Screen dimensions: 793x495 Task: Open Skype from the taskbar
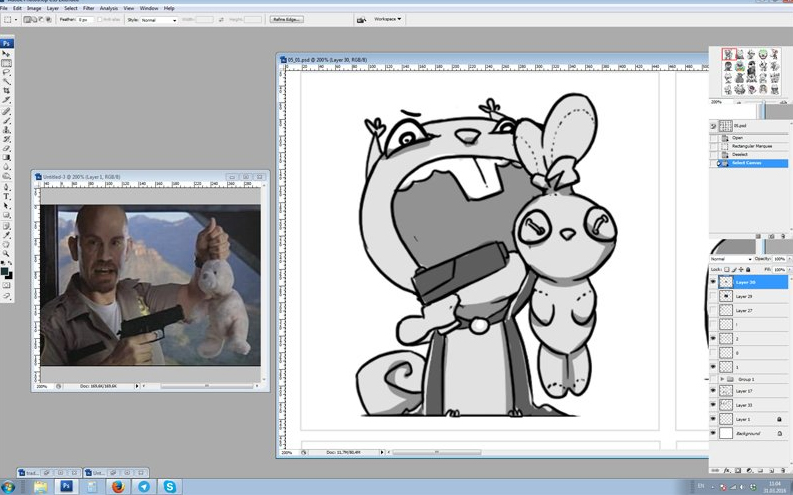click(x=170, y=486)
